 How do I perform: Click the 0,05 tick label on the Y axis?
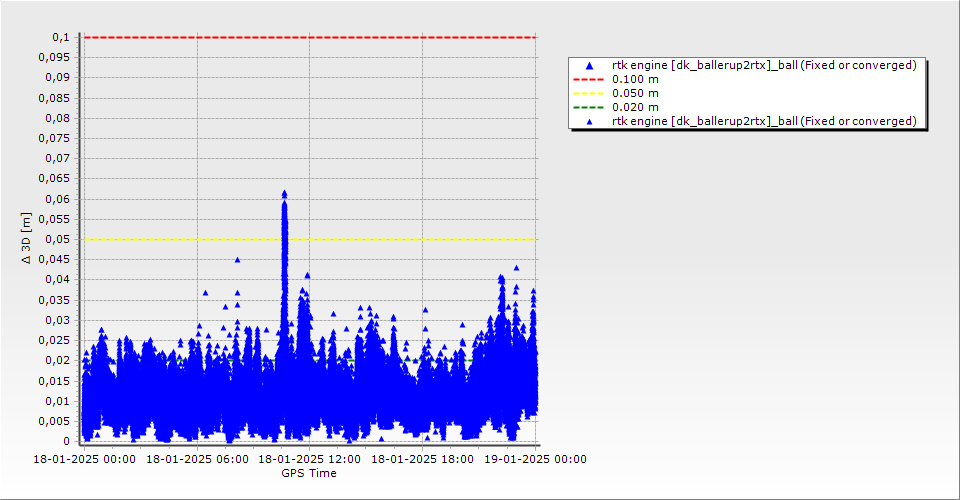[58, 239]
